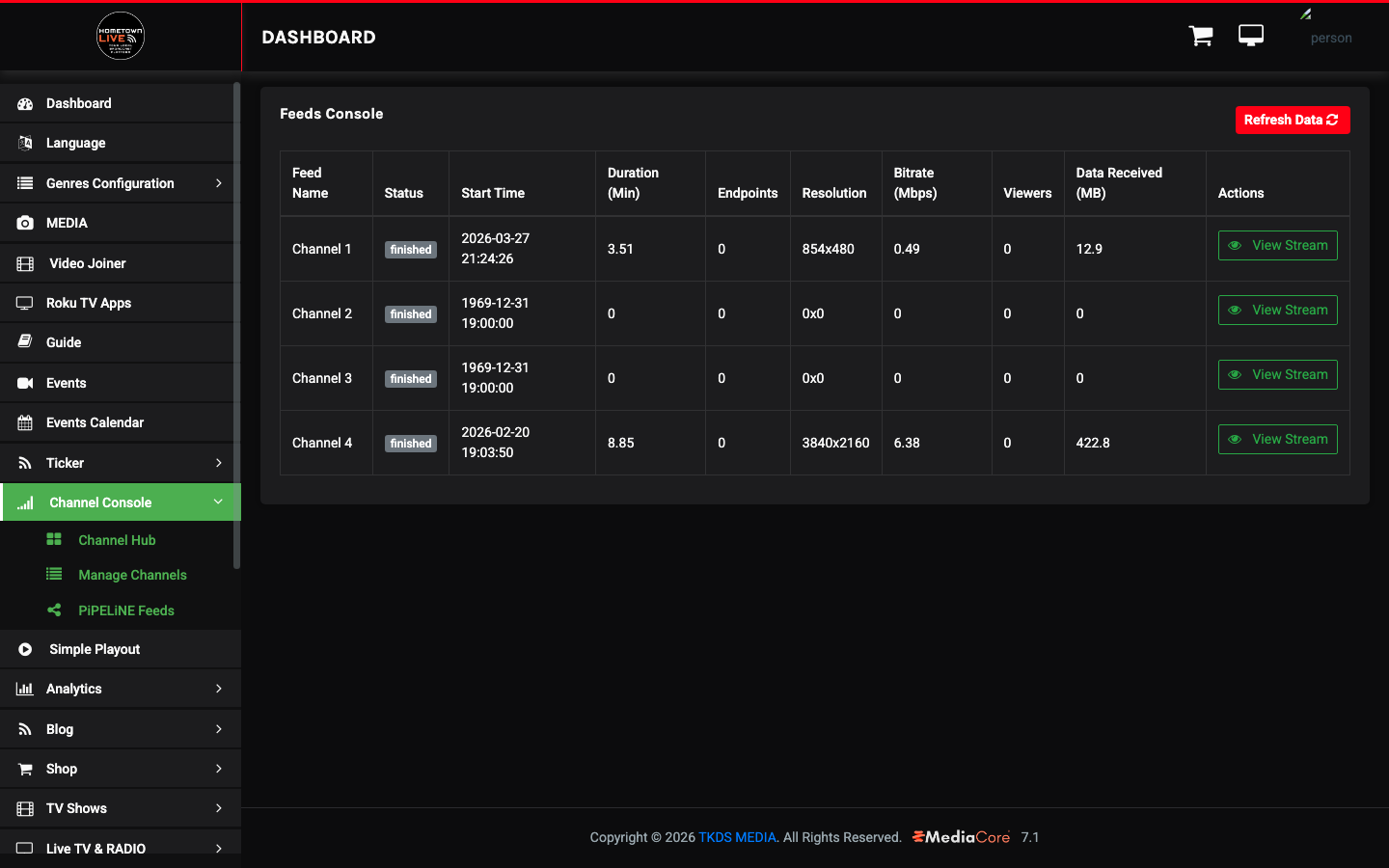Click the Channel Hub grid icon
The width and height of the screenshot is (1389, 868).
(x=54, y=539)
